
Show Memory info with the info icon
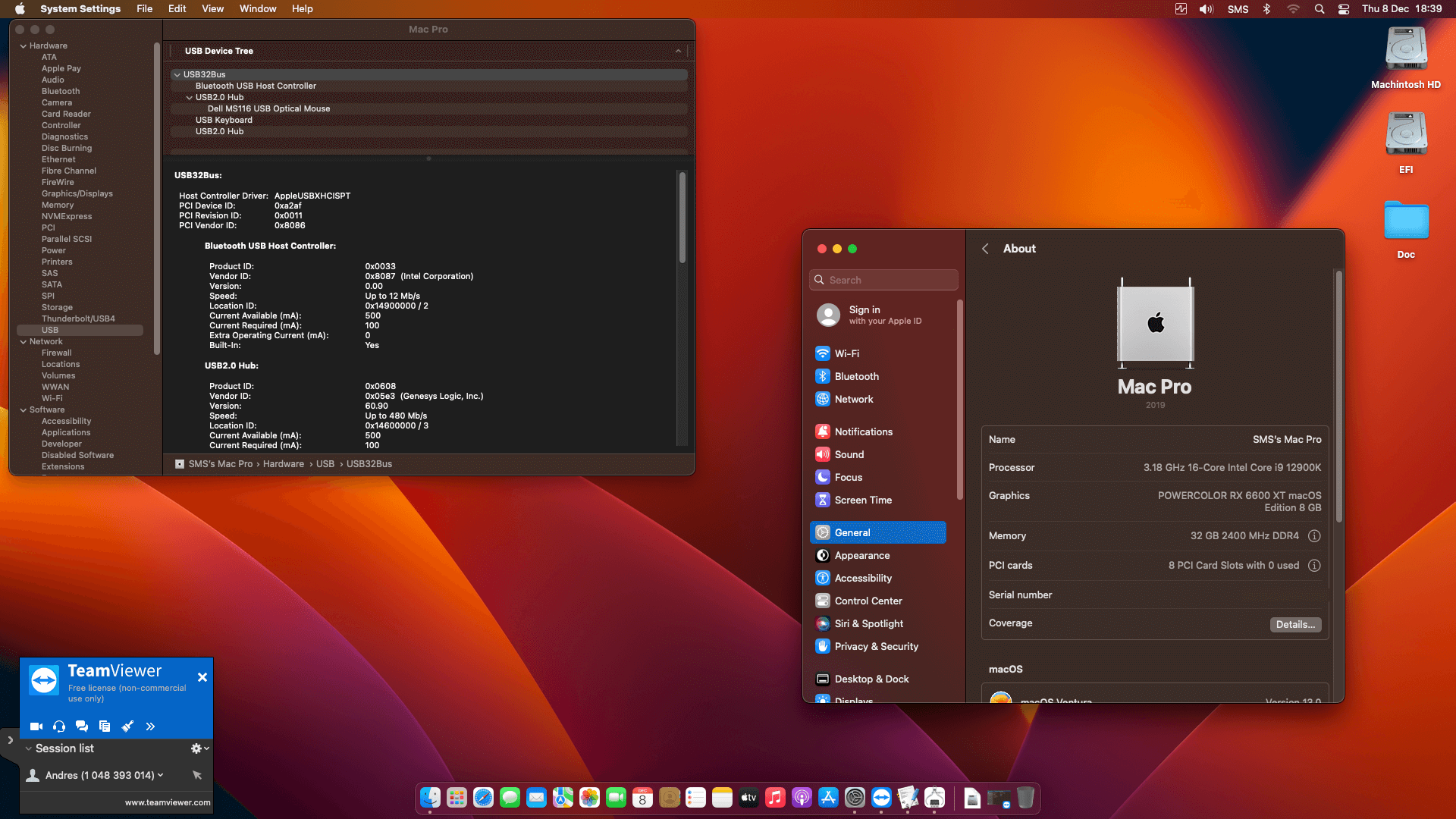tap(1314, 536)
